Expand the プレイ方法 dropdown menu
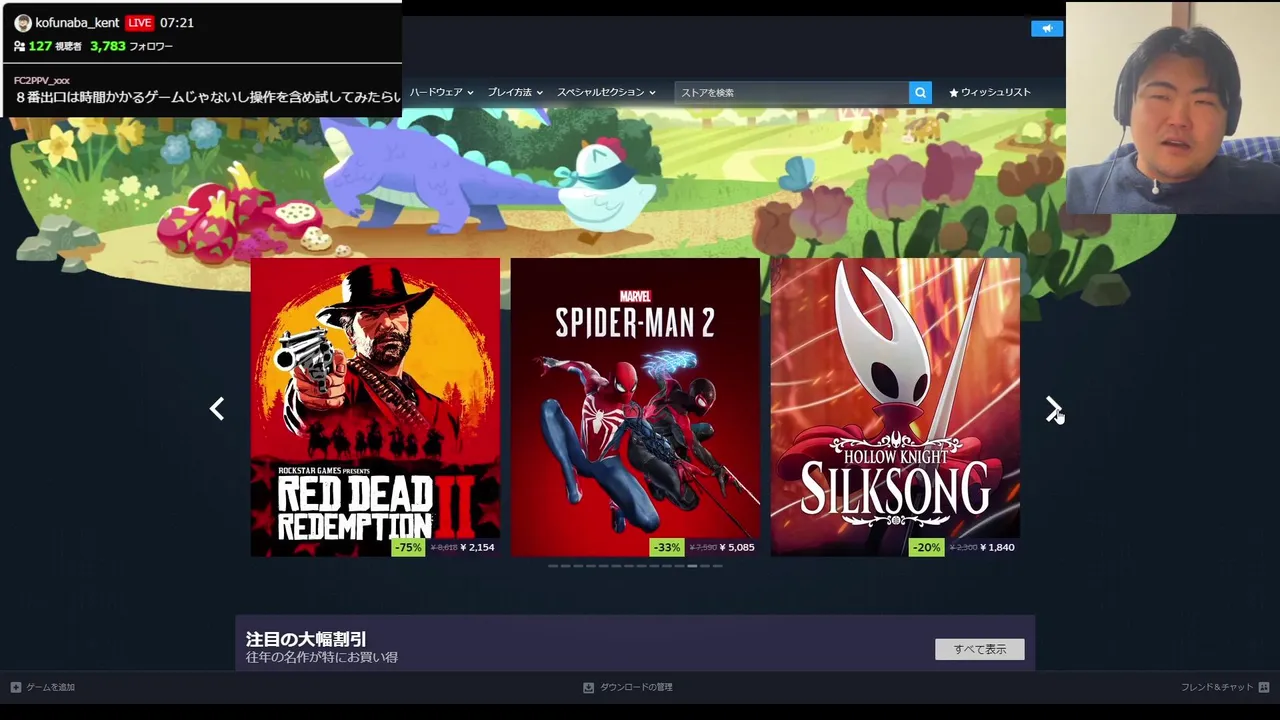 point(515,92)
